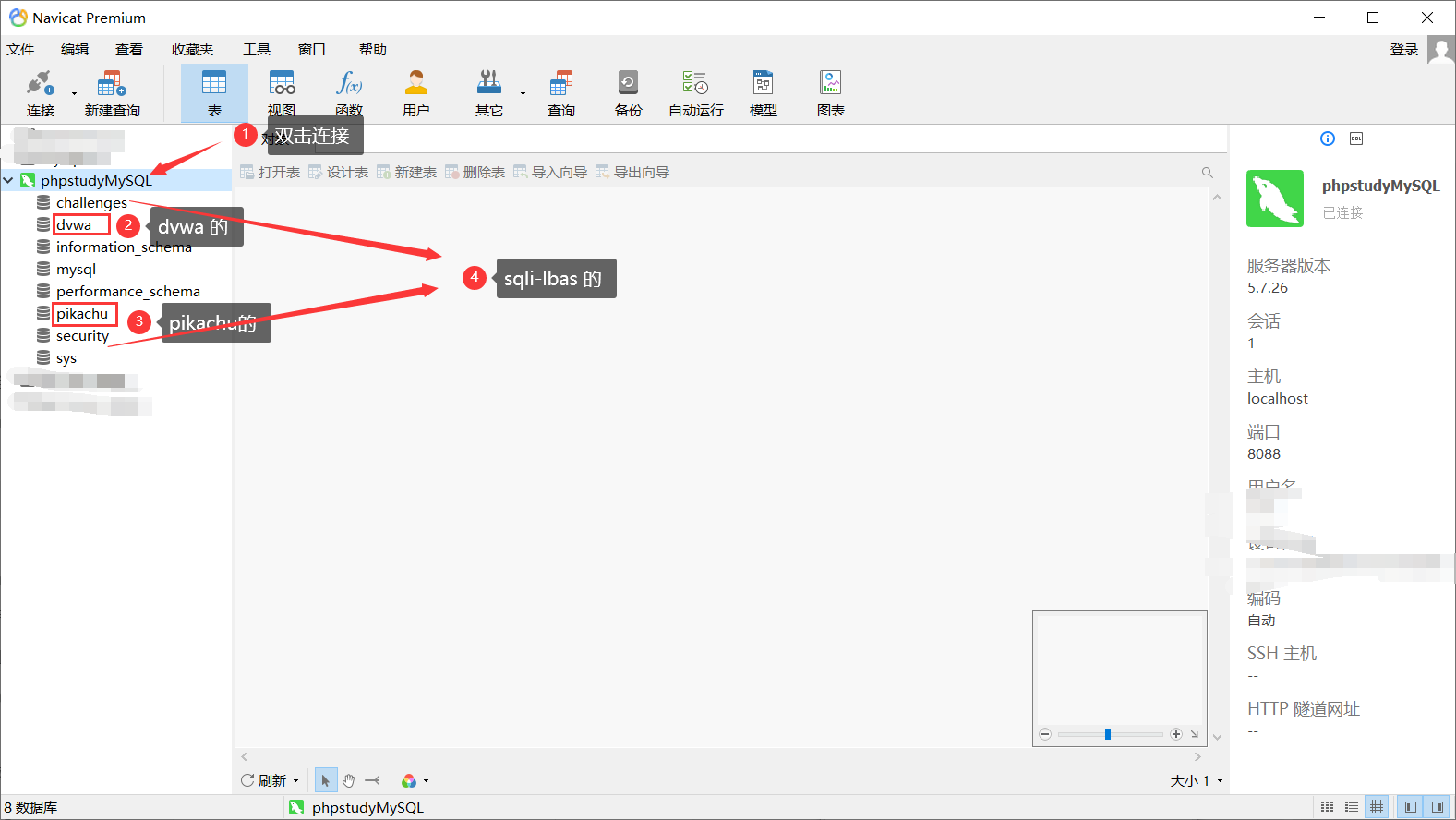
Task: Switch to ER diagram view in status bar
Action: (x=1377, y=806)
